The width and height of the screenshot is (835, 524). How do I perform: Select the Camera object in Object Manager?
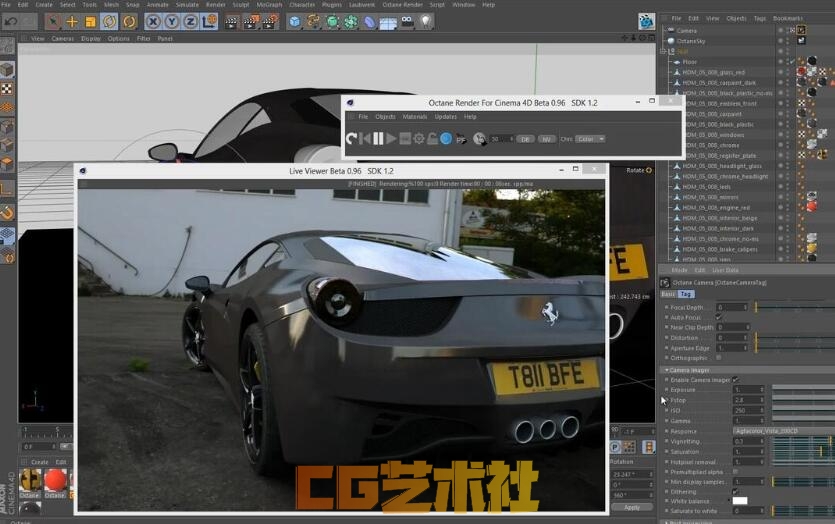686,31
